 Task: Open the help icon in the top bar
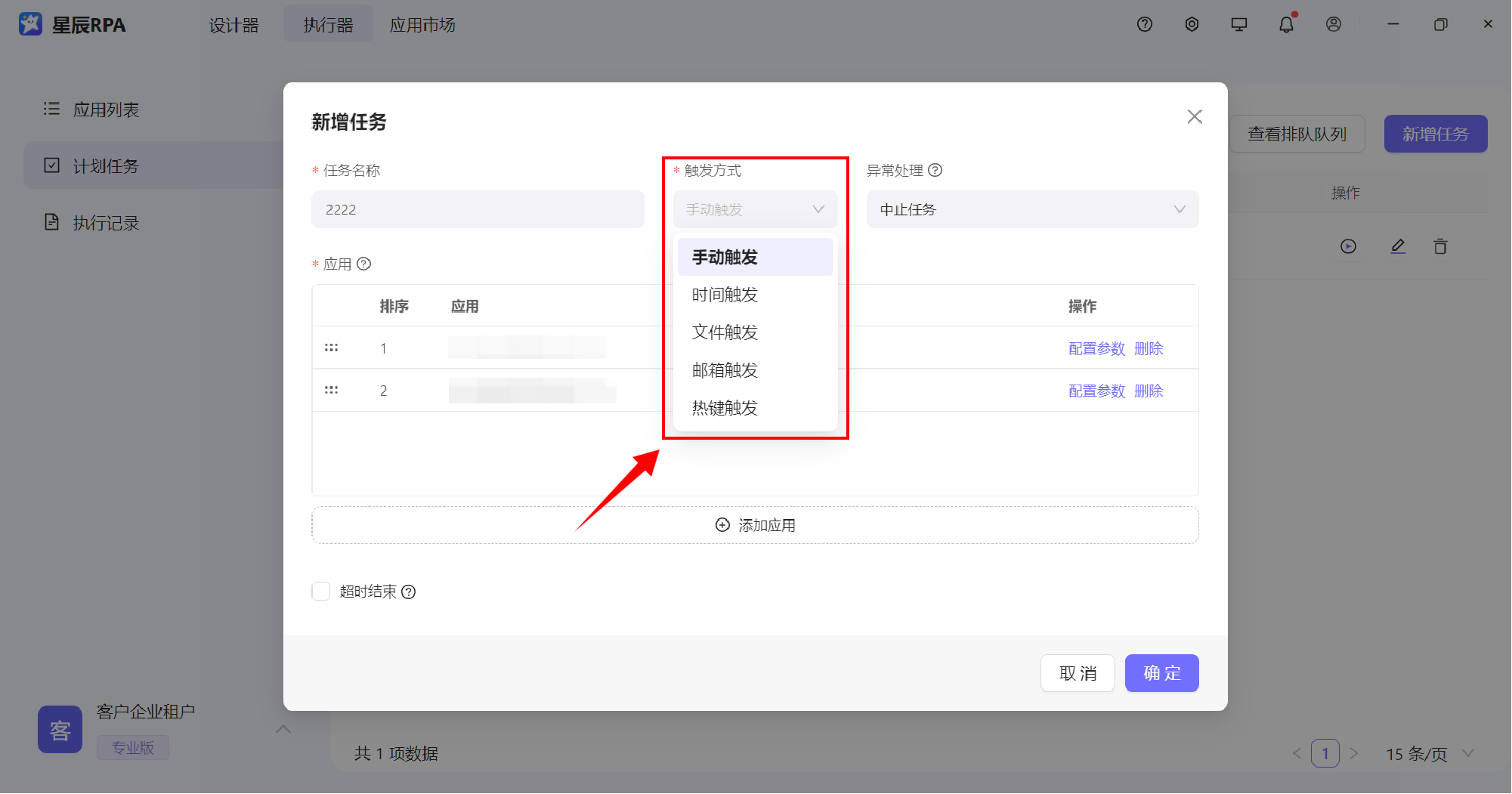coord(1144,24)
